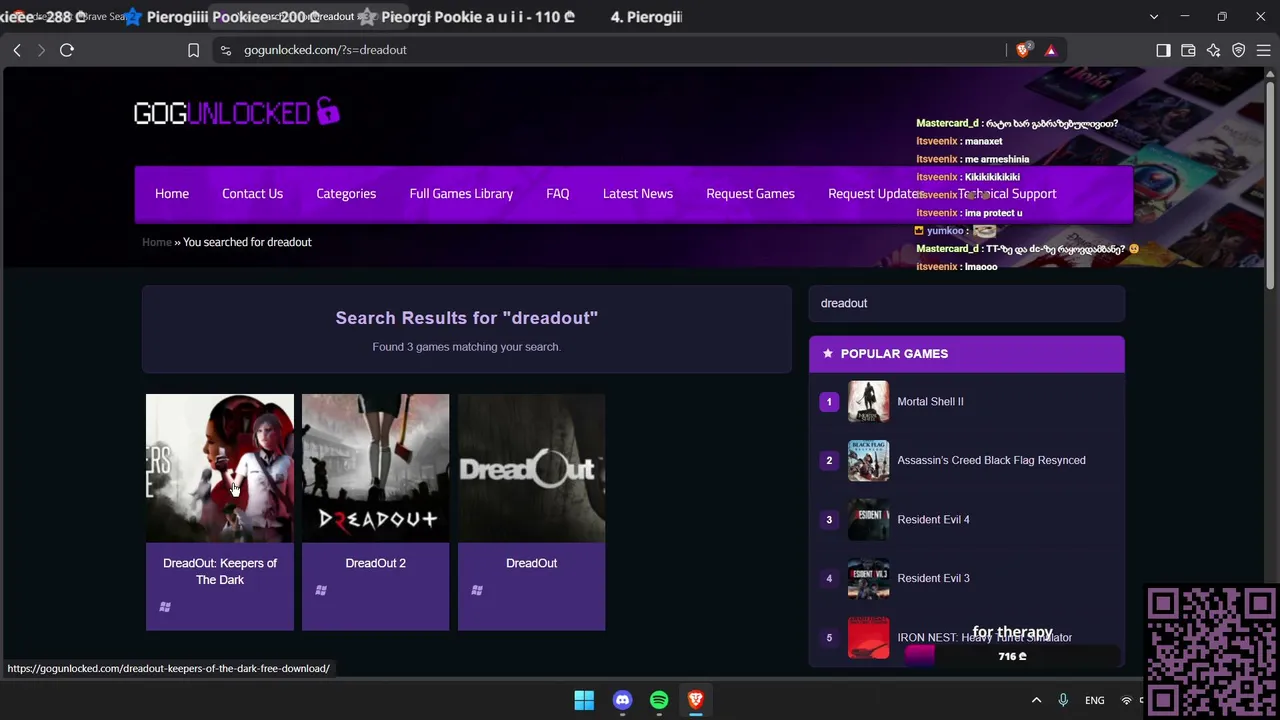Screen dimensions: 1280x720
Task: Click the rank 1 badge in popular games
Action: point(828,401)
